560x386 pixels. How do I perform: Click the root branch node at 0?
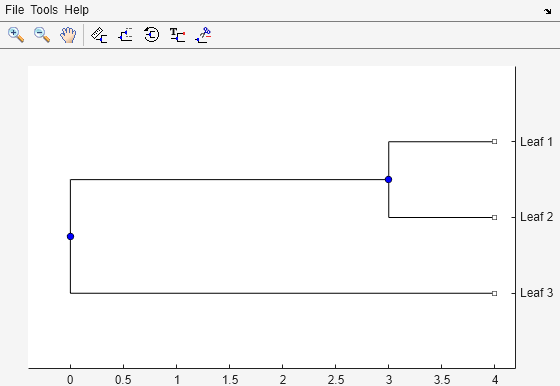70,236
